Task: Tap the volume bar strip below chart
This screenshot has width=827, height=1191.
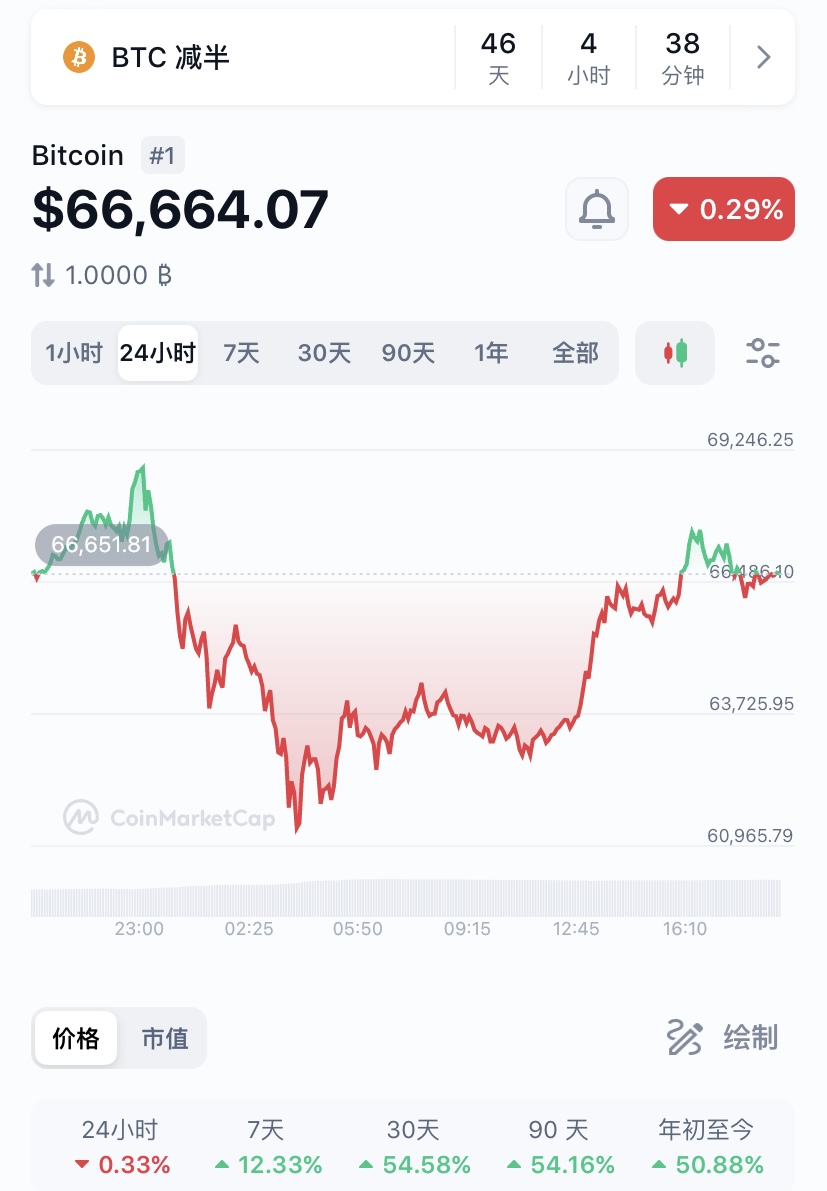Action: tap(405, 898)
